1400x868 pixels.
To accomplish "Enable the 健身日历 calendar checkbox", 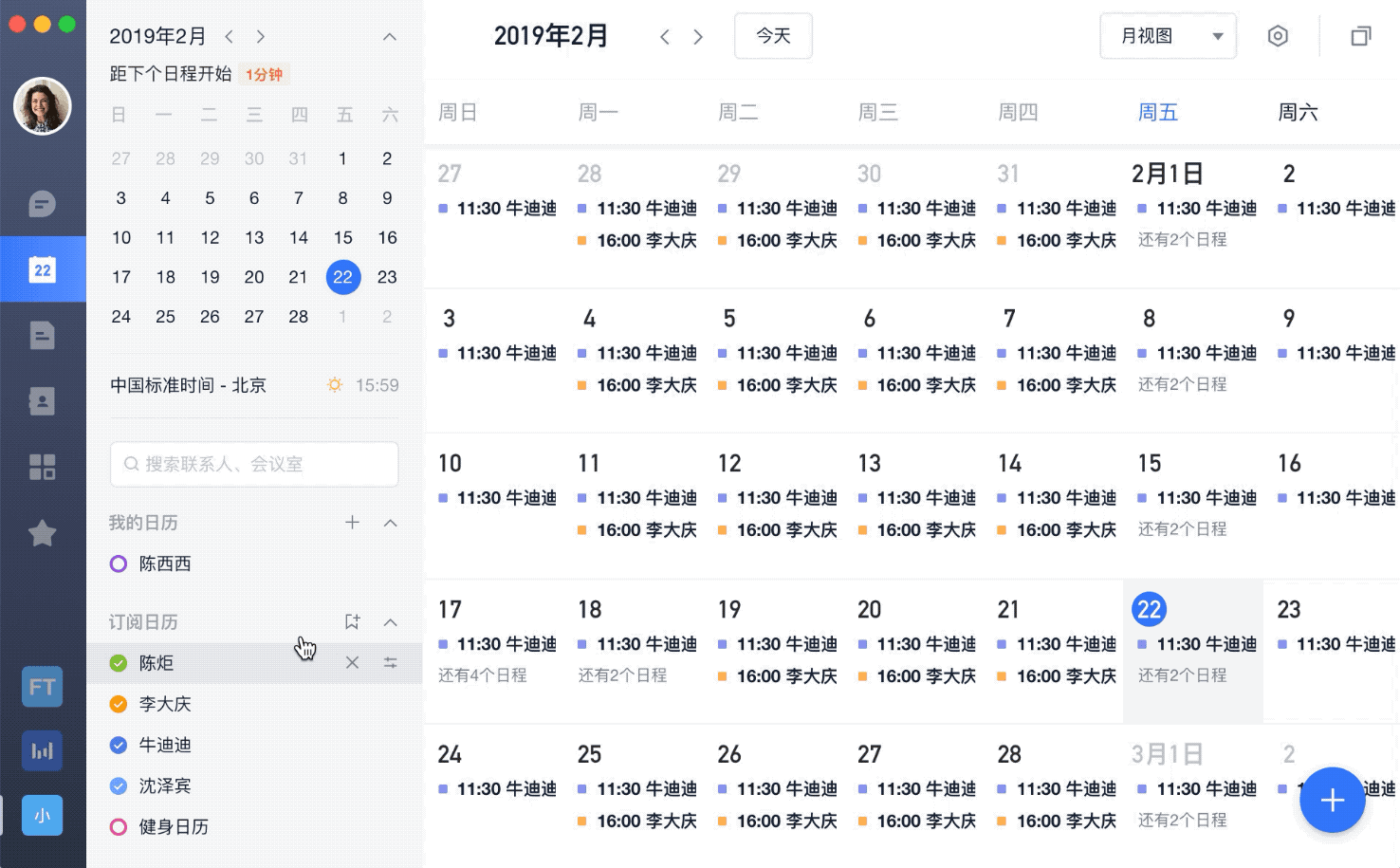I will point(119,826).
